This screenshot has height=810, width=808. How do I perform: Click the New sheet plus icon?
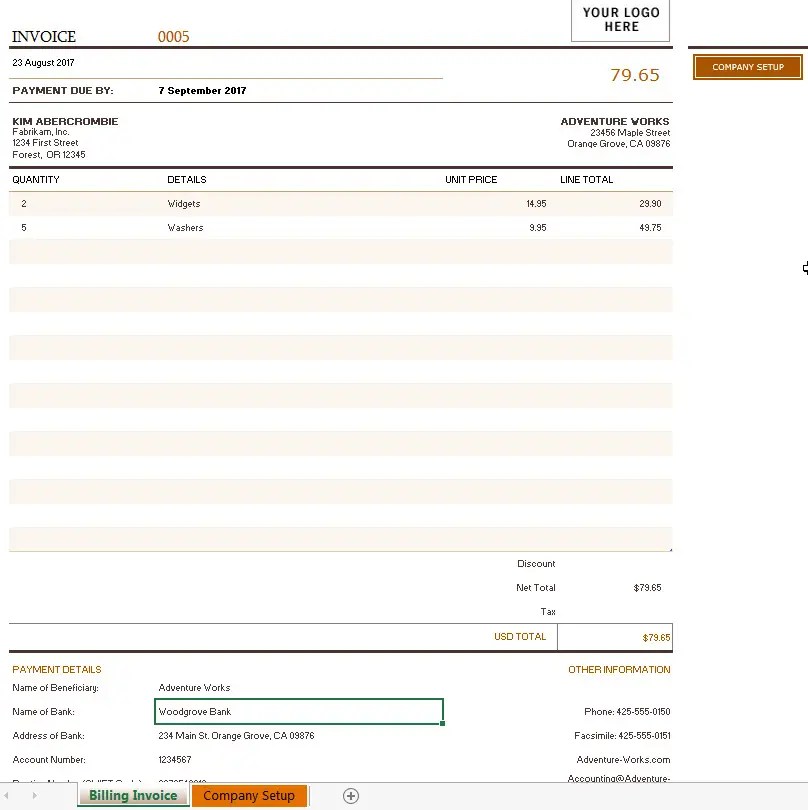click(350, 795)
